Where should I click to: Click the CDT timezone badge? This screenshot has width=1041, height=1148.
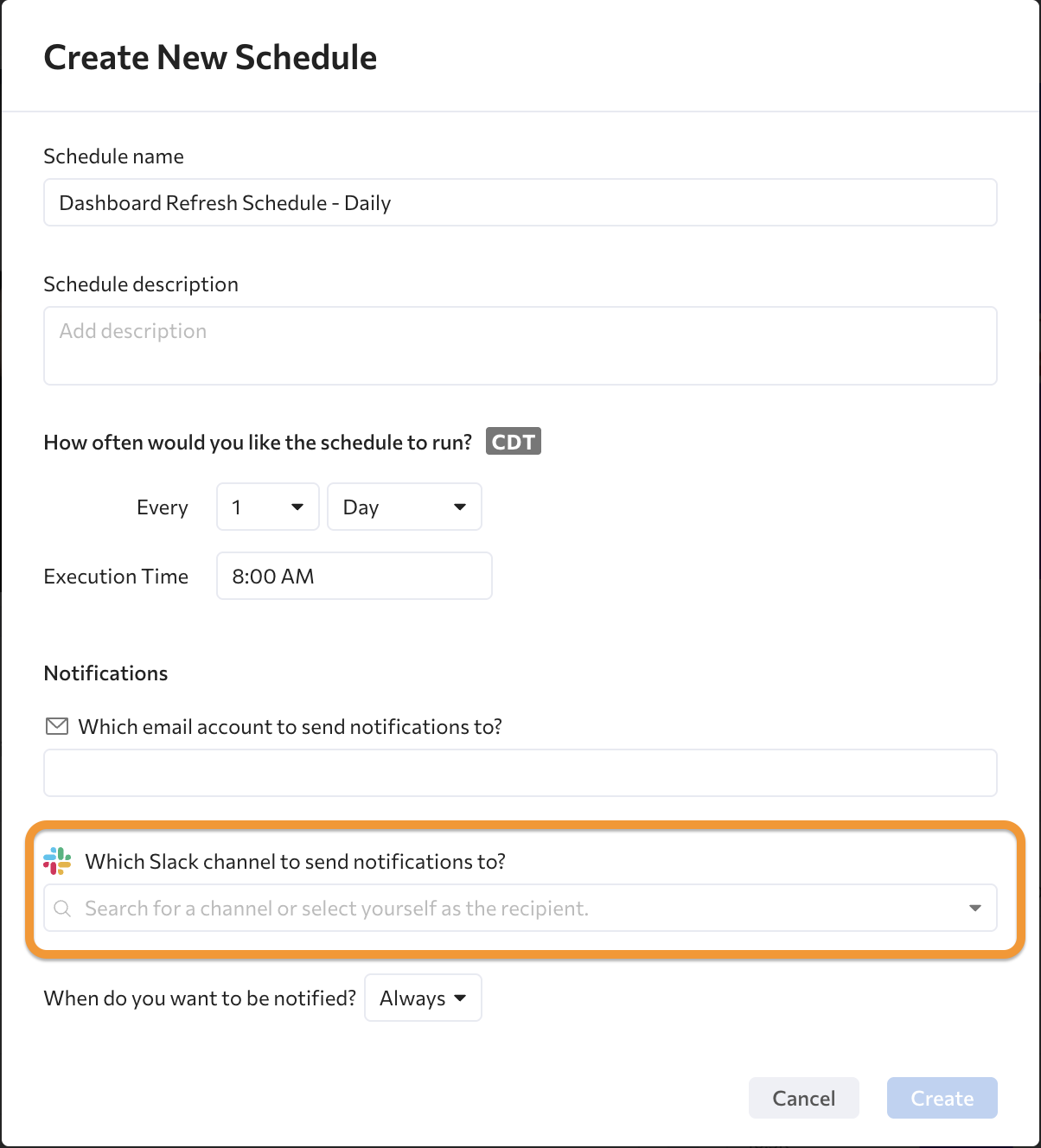tap(513, 442)
